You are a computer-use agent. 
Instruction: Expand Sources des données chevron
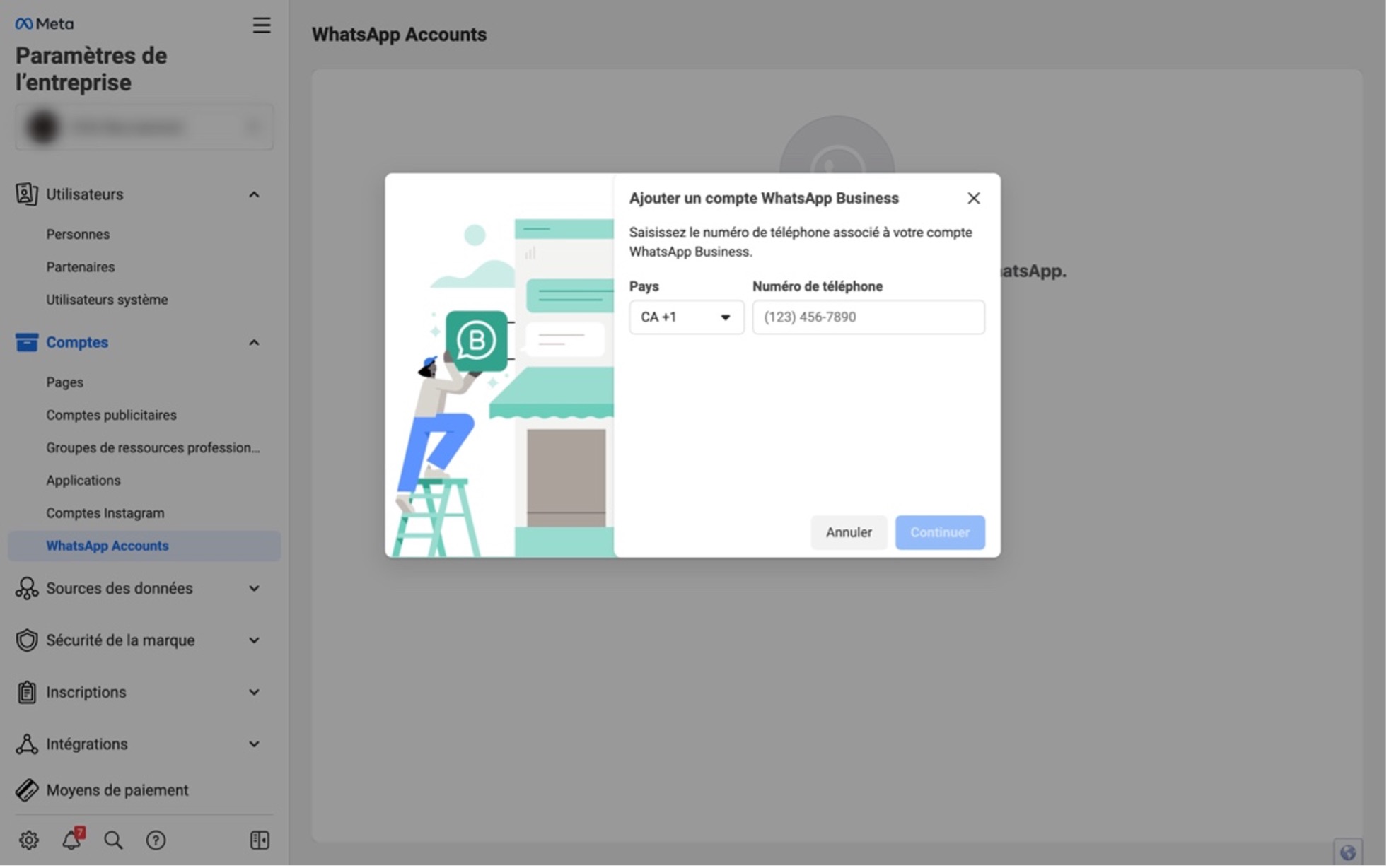[255, 588]
